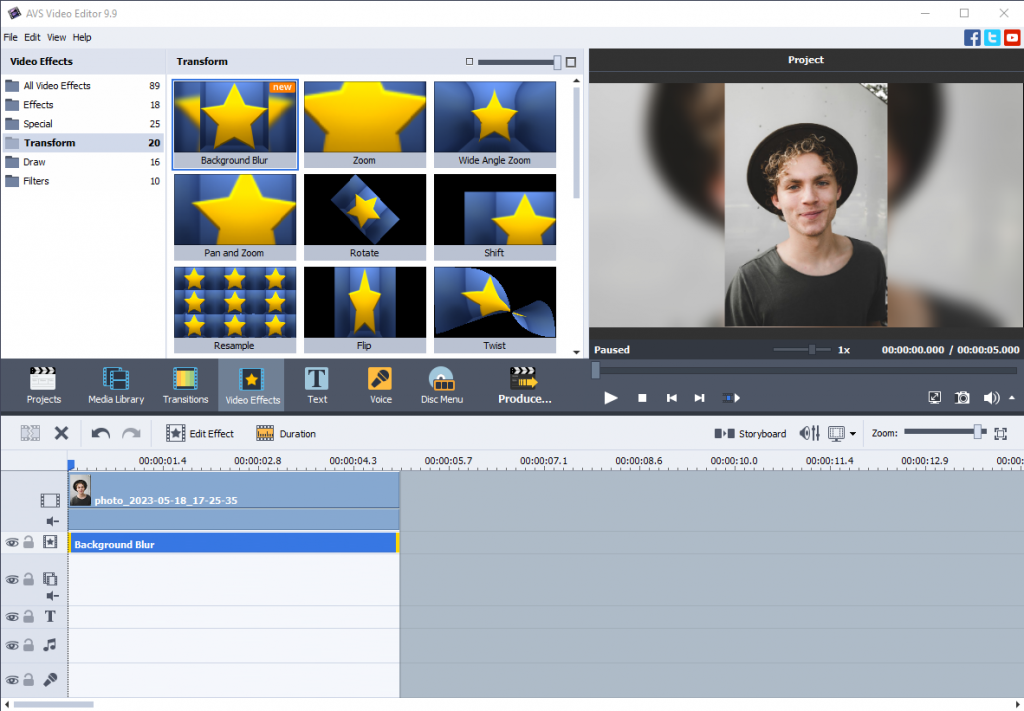
Task: Open the Transitions panel
Action: click(185, 385)
